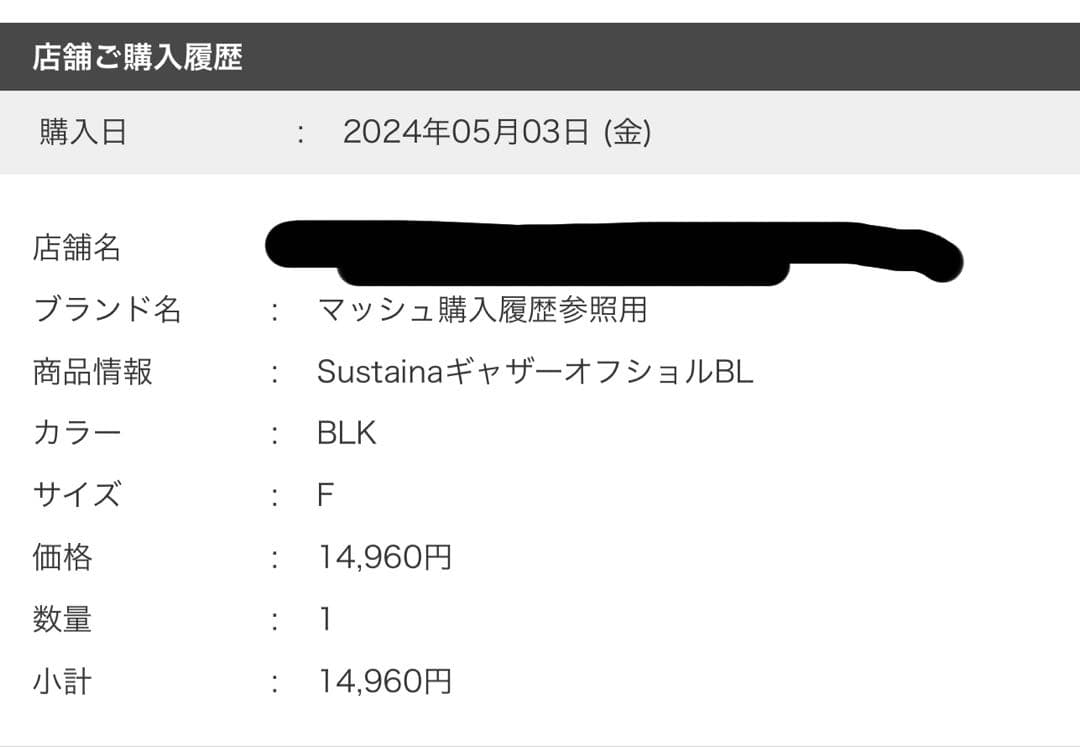Select the price 14,960円 beside 価格
Viewport: 1080px width, 747px height.
click(x=385, y=556)
